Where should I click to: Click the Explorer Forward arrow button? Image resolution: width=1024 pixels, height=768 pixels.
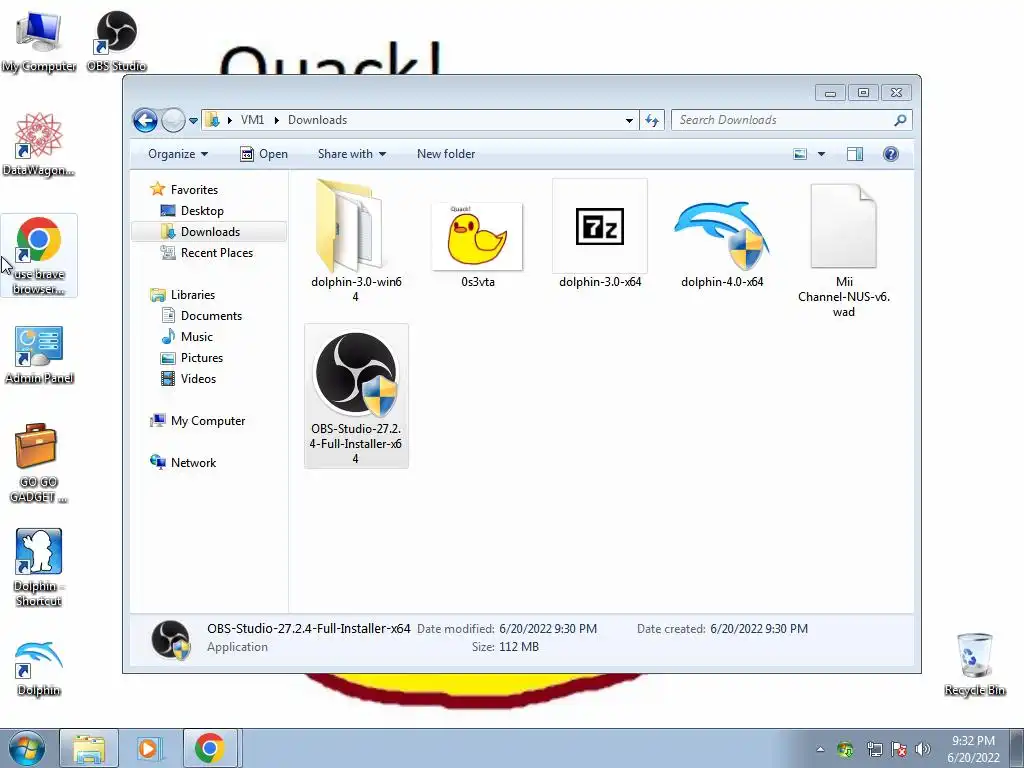click(173, 120)
